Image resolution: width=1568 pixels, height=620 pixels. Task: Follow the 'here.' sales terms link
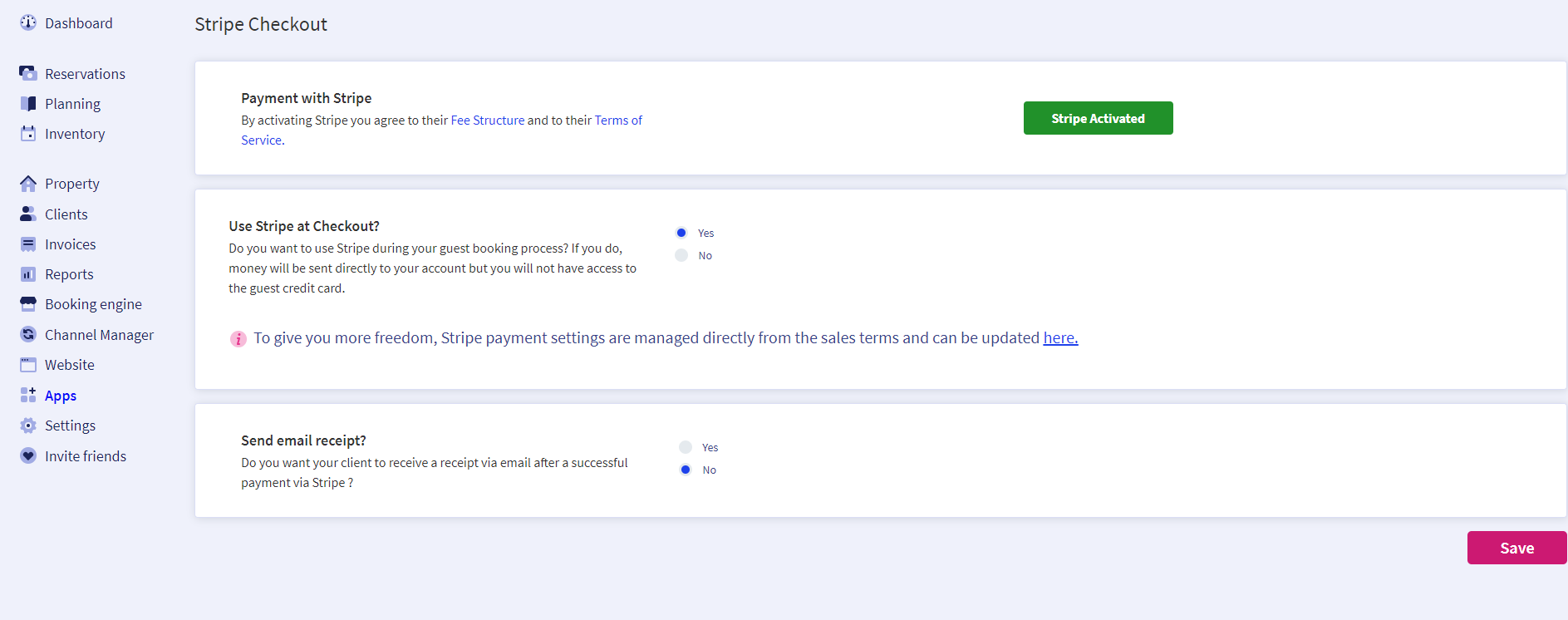[1060, 337]
